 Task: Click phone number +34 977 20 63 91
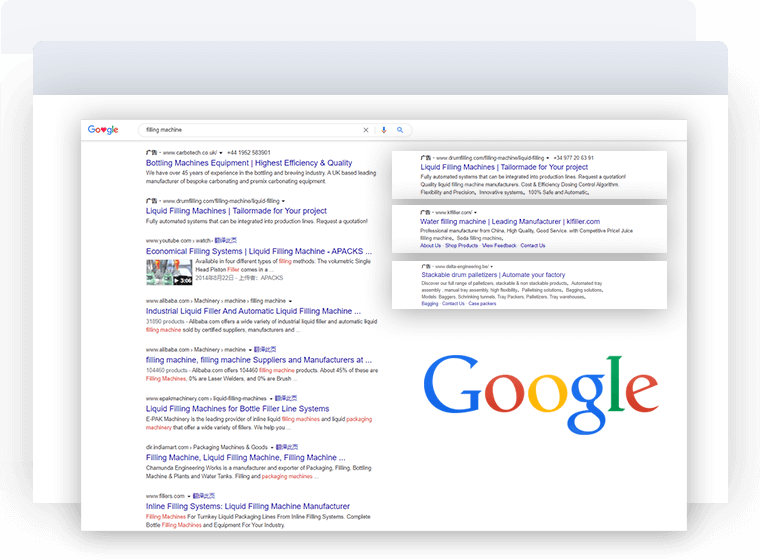point(573,158)
